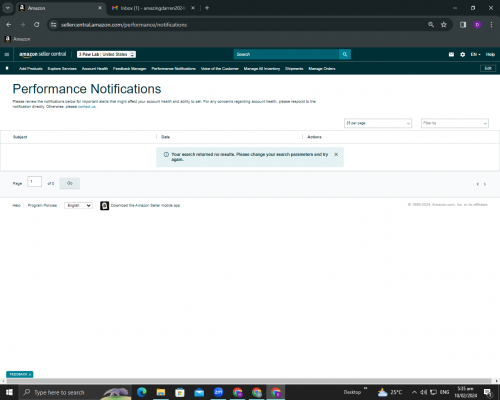Open Zoom from taskbar
Screen dimensions: 500x400
(218, 392)
